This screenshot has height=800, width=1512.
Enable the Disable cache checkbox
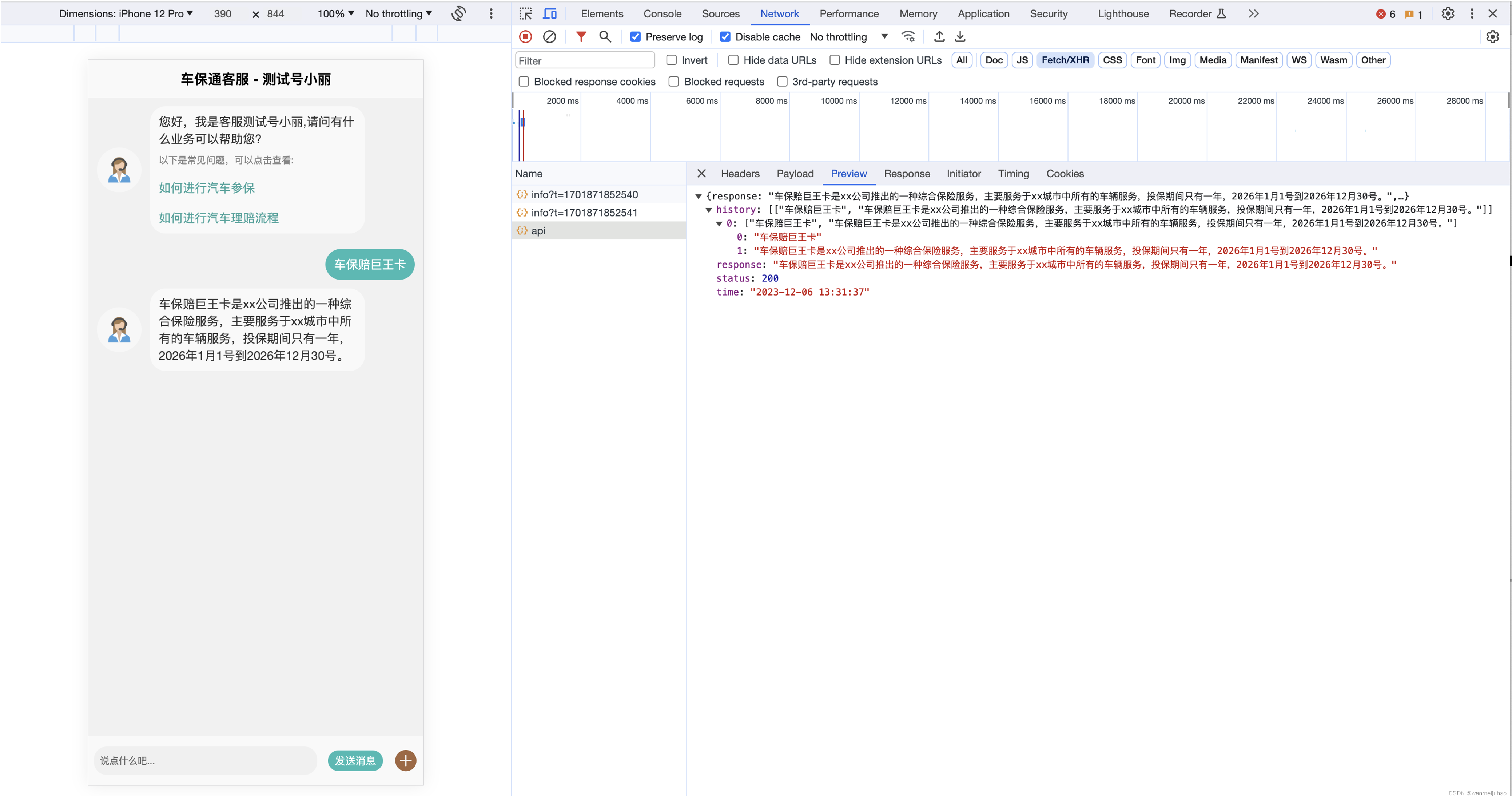click(725, 37)
